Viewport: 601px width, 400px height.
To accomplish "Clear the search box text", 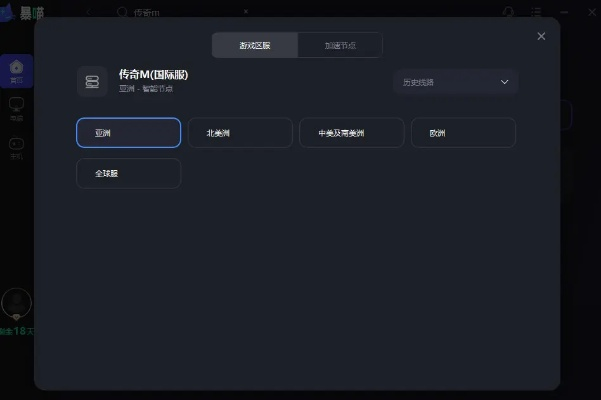I will (x=246, y=11).
